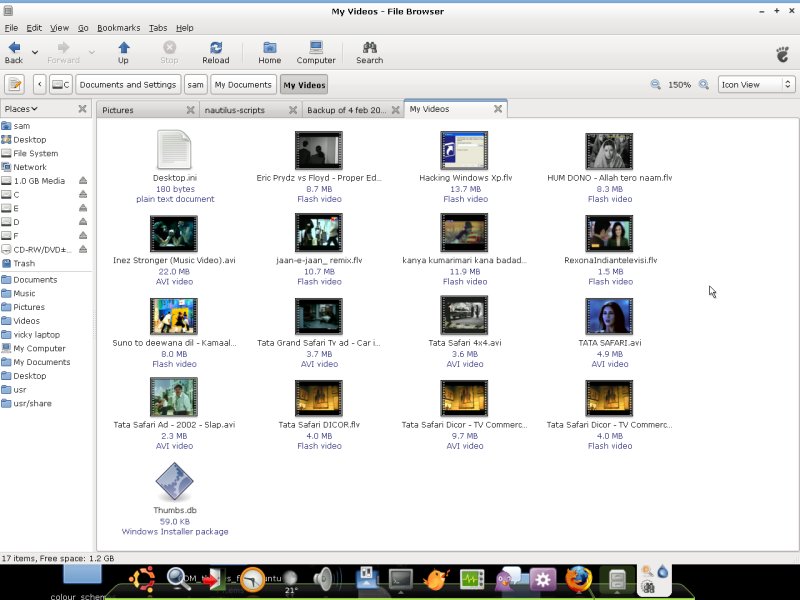Open the Help menu
800x600 pixels.
(x=185, y=28)
